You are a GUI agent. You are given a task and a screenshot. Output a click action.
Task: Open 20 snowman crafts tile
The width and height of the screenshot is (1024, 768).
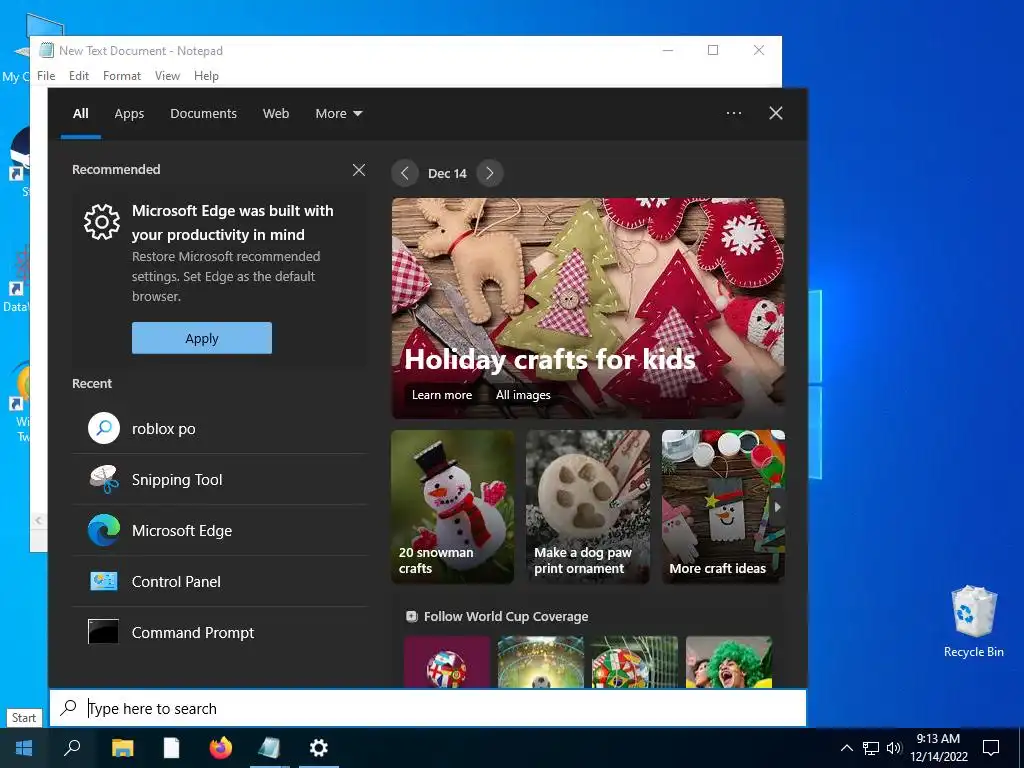coord(453,506)
